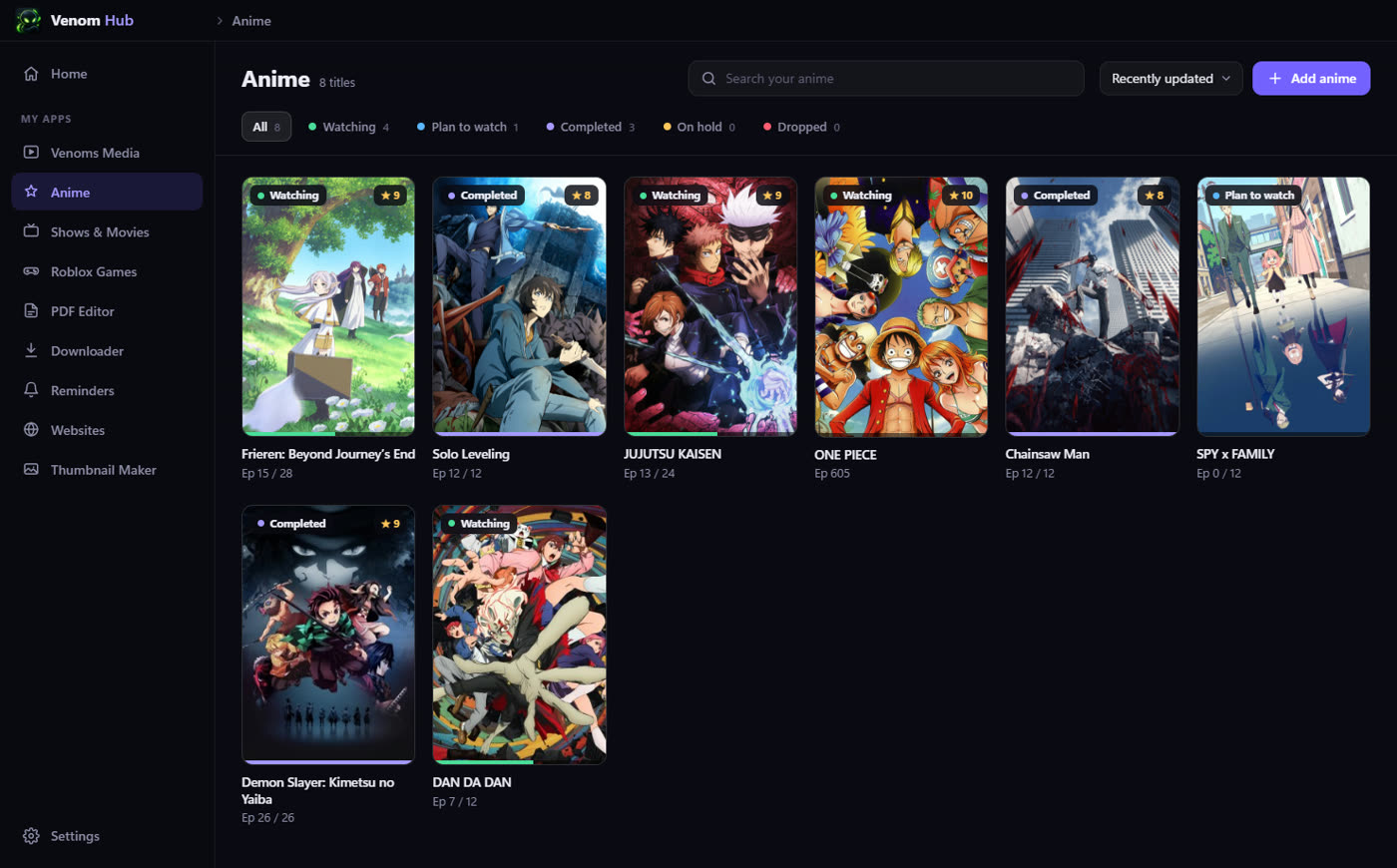Open the Settings gear icon
This screenshot has width=1397, height=868.
(x=31, y=836)
